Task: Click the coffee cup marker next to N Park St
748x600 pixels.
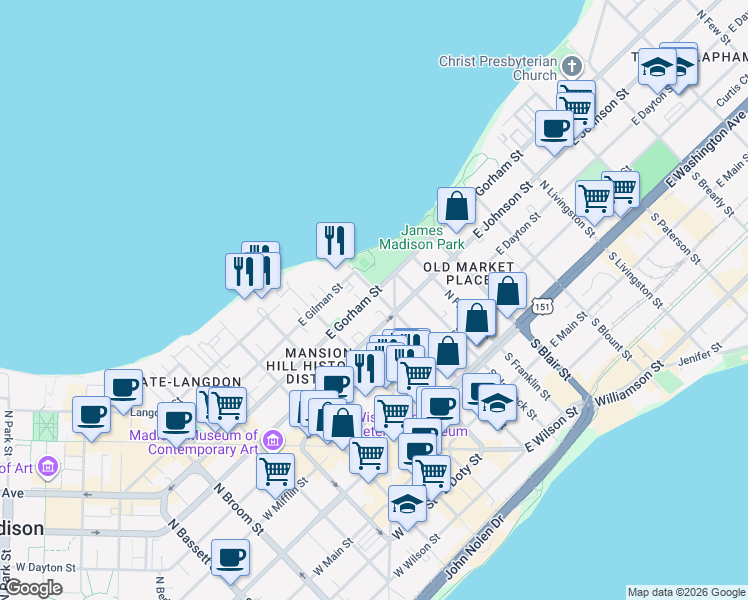Action: click(92, 415)
